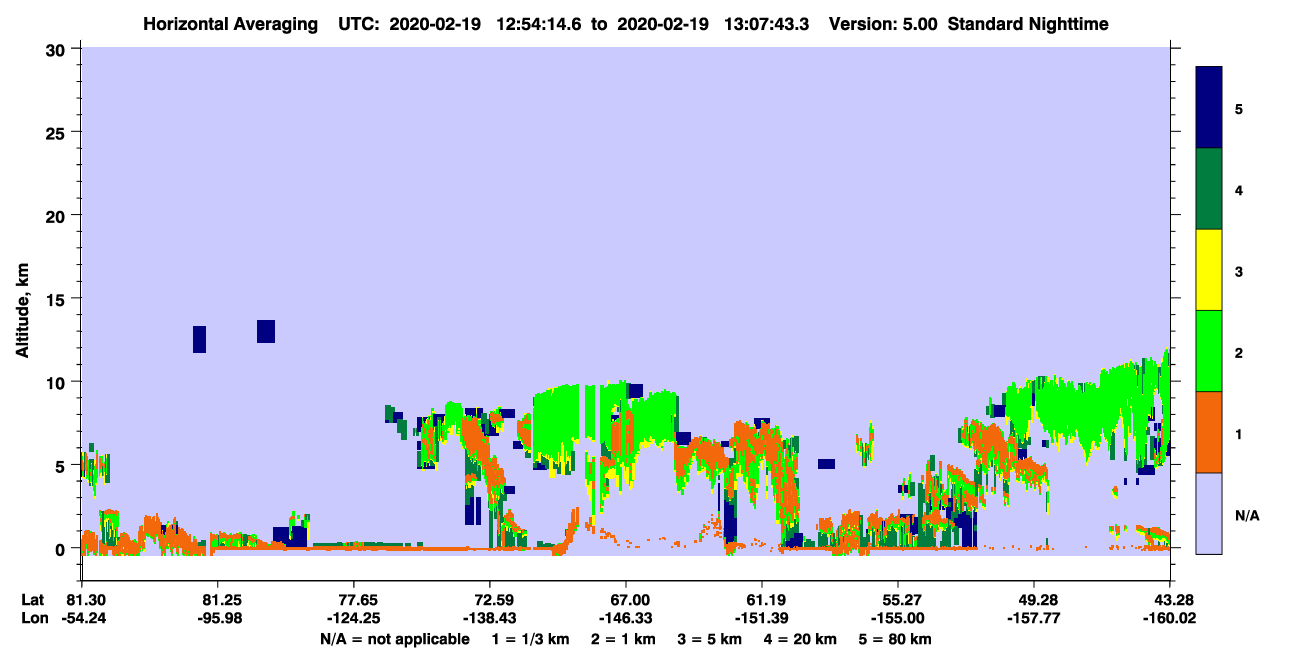Image resolution: width=1300 pixels, height=667 pixels.
Task: Click the orange colorbar segment labeled 1
Action: tap(1209, 432)
